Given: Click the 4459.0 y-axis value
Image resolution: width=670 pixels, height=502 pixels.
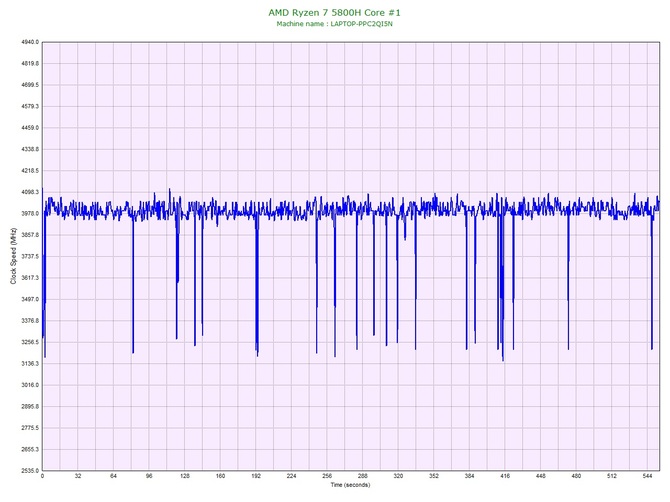Looking at the screenshot, I should (30, 128).
